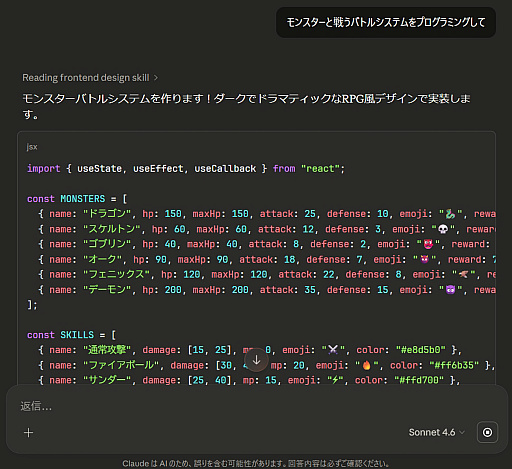Click the 通常攻撃 skill row
512x469 pixels.
coord(250,350)
